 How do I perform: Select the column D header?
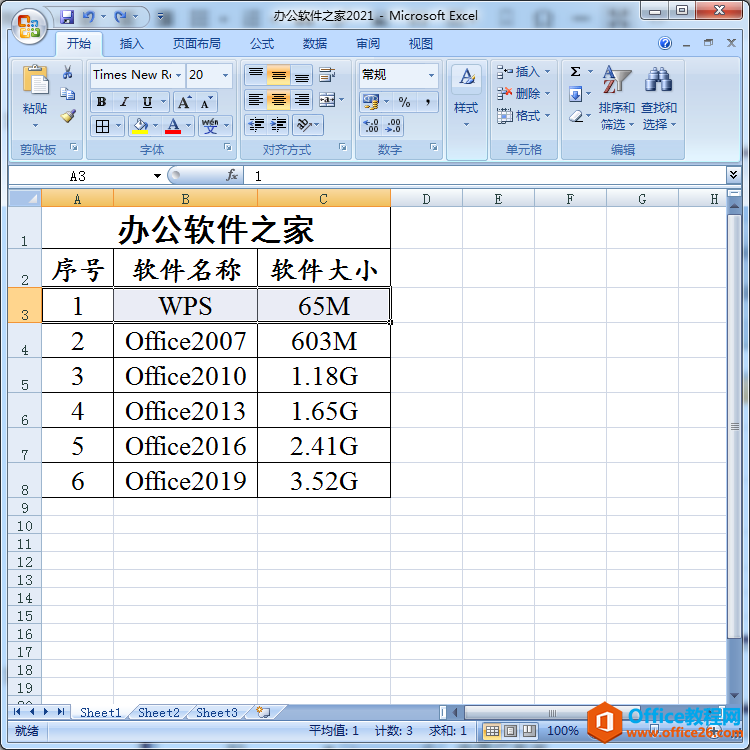426,199
